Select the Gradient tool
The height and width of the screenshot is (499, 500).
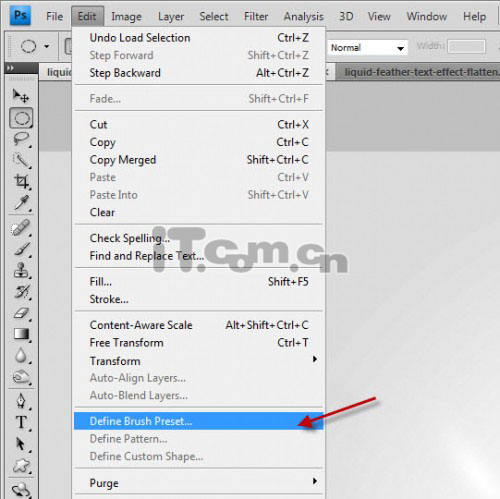[x=21, y=334]
